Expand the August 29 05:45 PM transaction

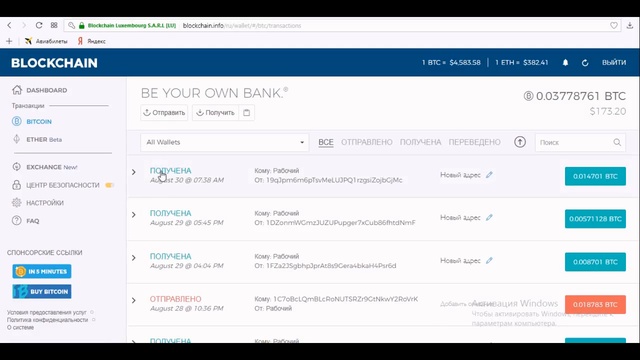point(133,215)
